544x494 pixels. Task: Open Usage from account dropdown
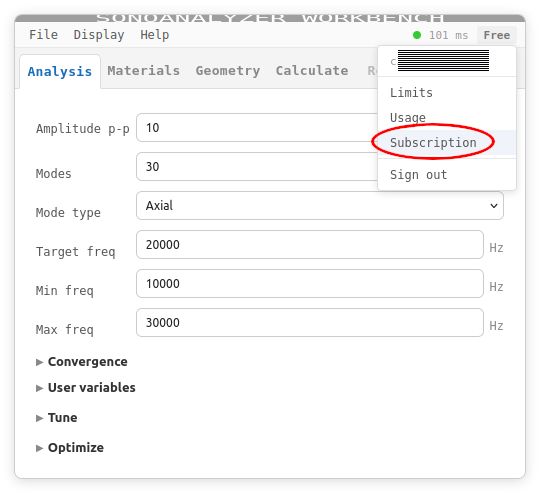(447, 118)
